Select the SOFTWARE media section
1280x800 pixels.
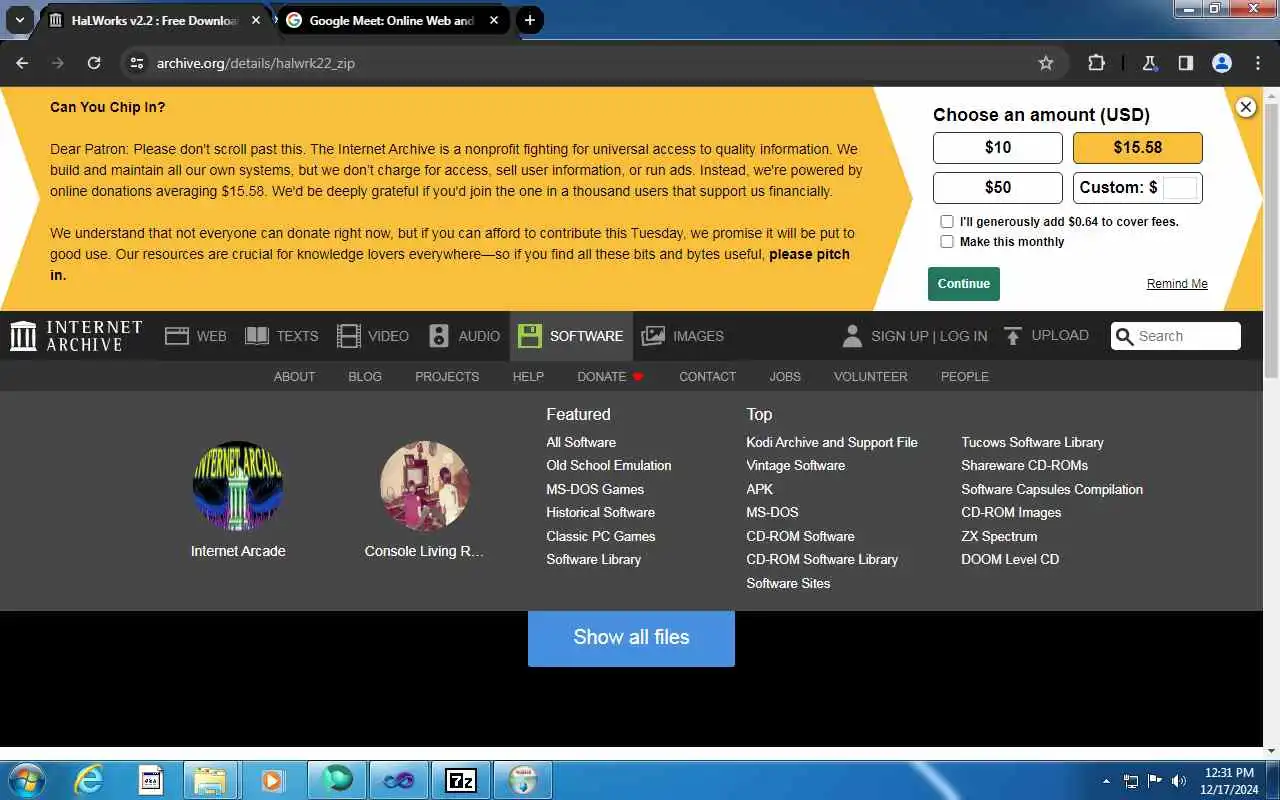571,336
